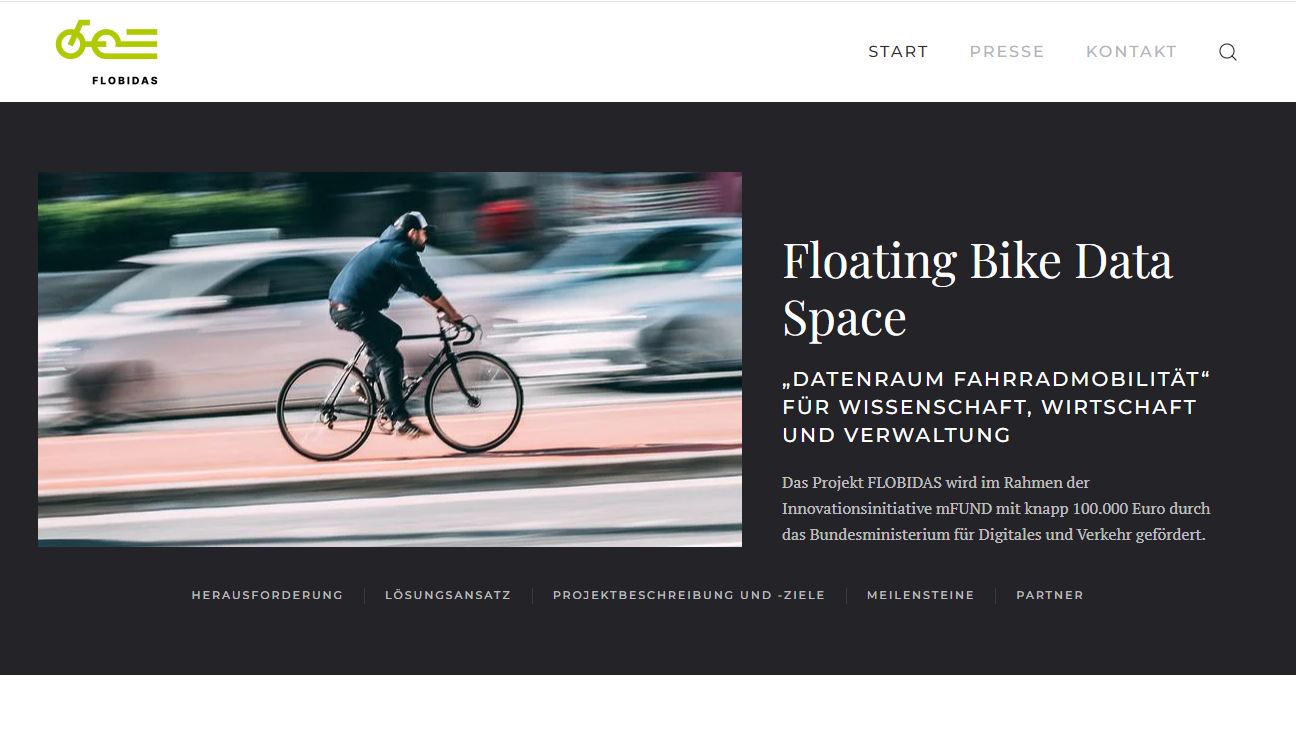Click the cyclist's cap in the photo

pyautogui.click(x=411, y=222)
